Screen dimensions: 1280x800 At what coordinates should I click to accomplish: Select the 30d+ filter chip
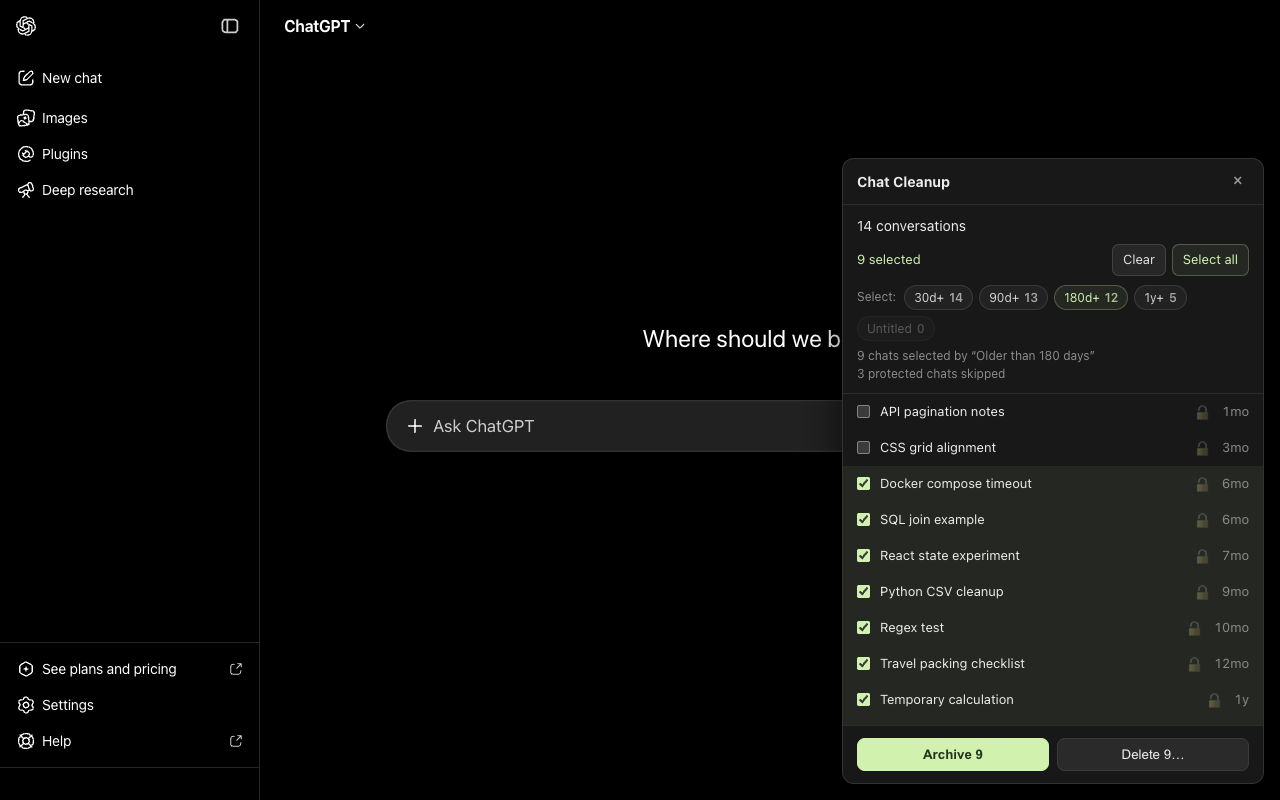(938, 298)
